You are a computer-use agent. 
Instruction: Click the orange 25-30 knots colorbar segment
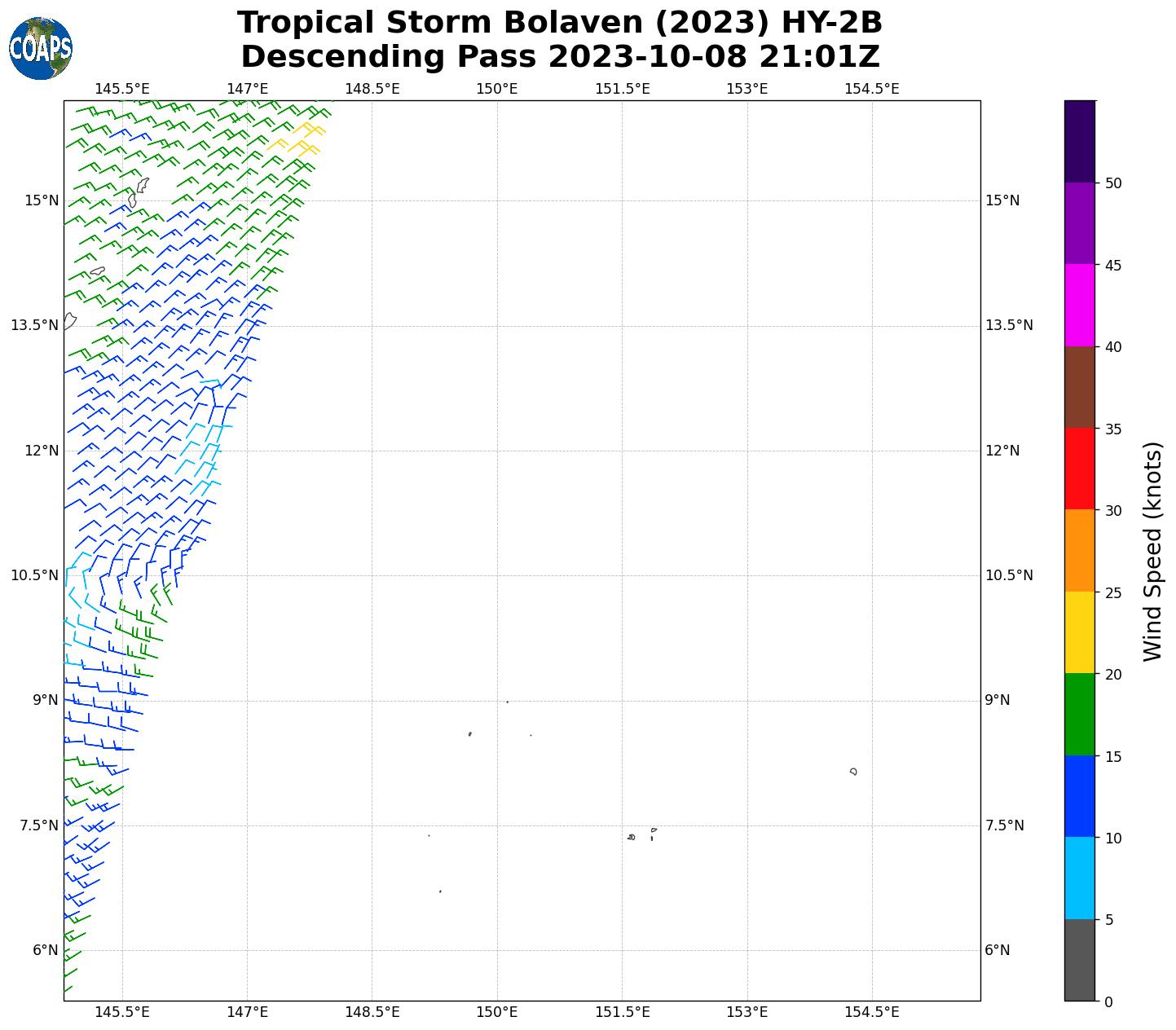(x=1080, y=550)
